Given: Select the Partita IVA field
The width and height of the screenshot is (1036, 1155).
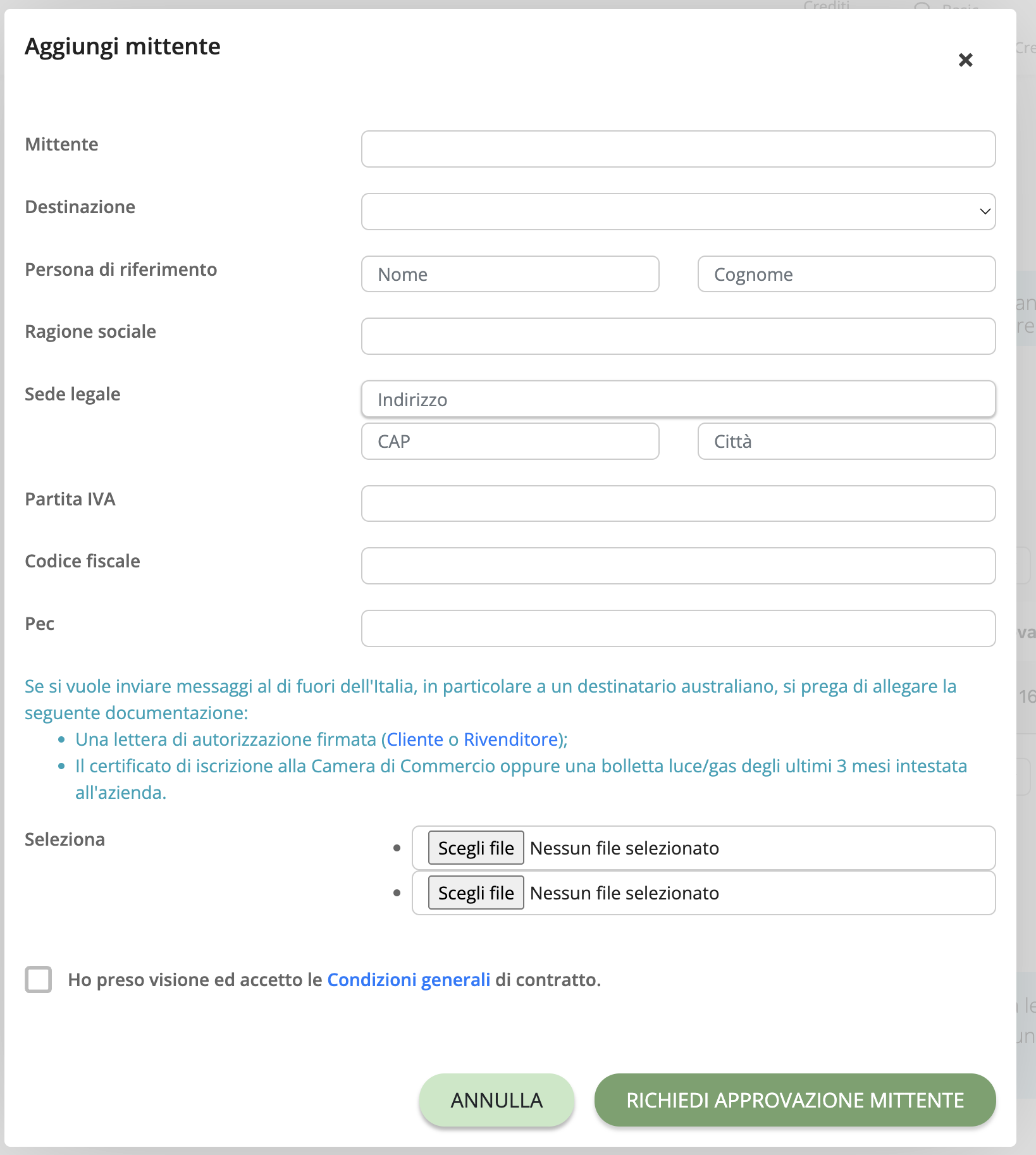Looking at the screenshot, I should 678,503.
